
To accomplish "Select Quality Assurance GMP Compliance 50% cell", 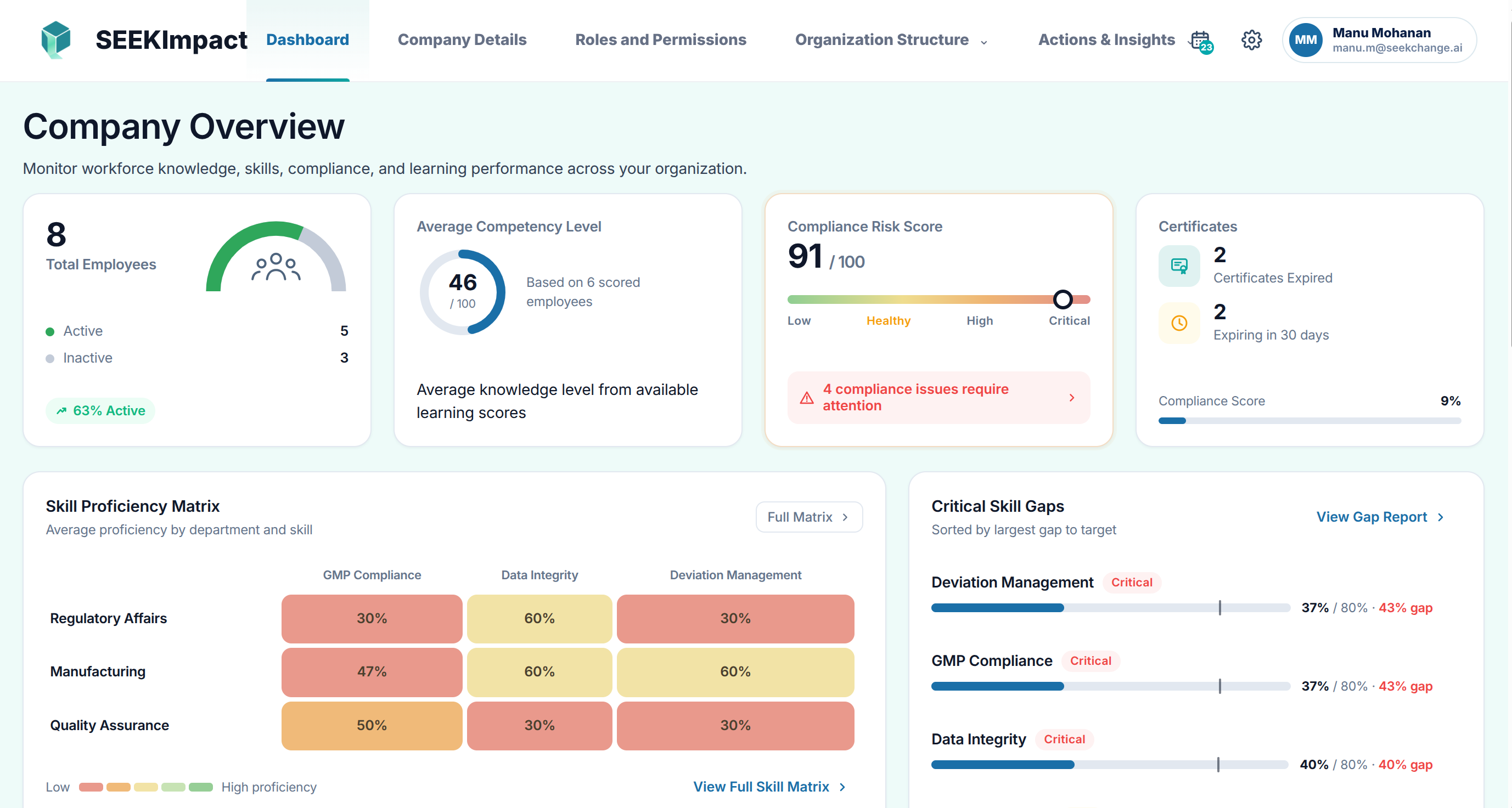I will tap(372, 726).
